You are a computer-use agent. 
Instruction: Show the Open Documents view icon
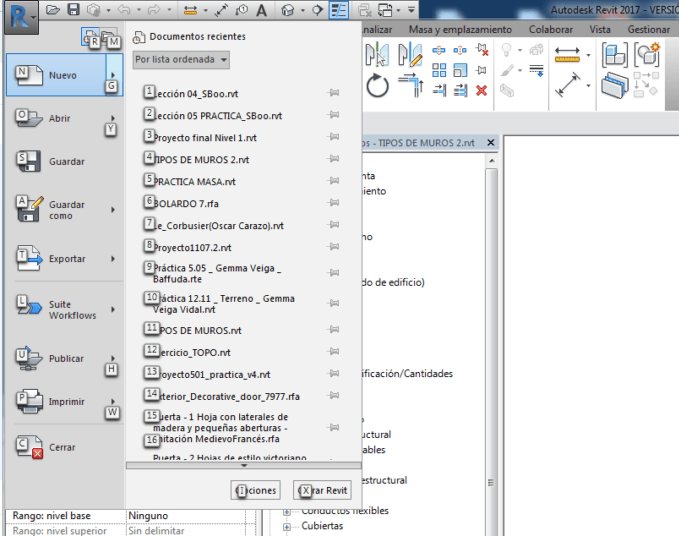(109, 37)
